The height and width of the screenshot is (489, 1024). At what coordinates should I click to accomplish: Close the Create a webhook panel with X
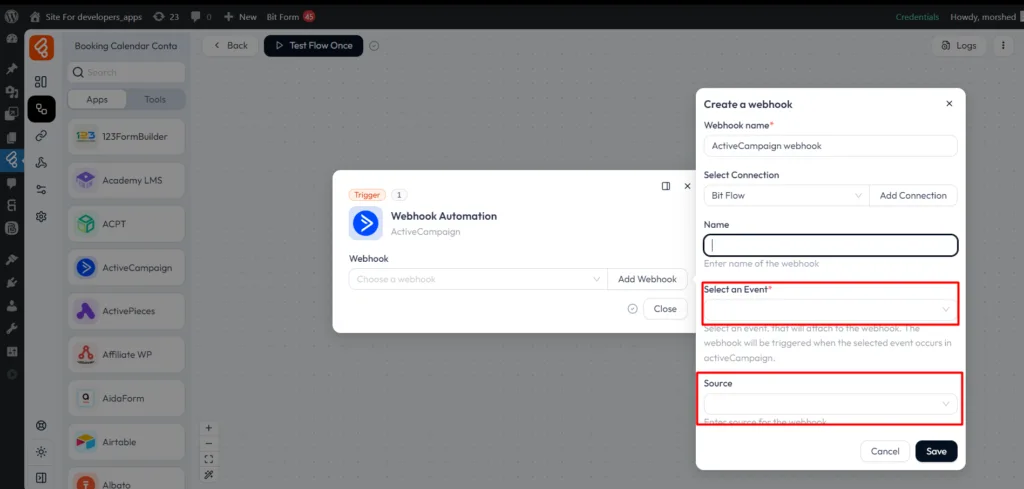(x=949, y=104)
